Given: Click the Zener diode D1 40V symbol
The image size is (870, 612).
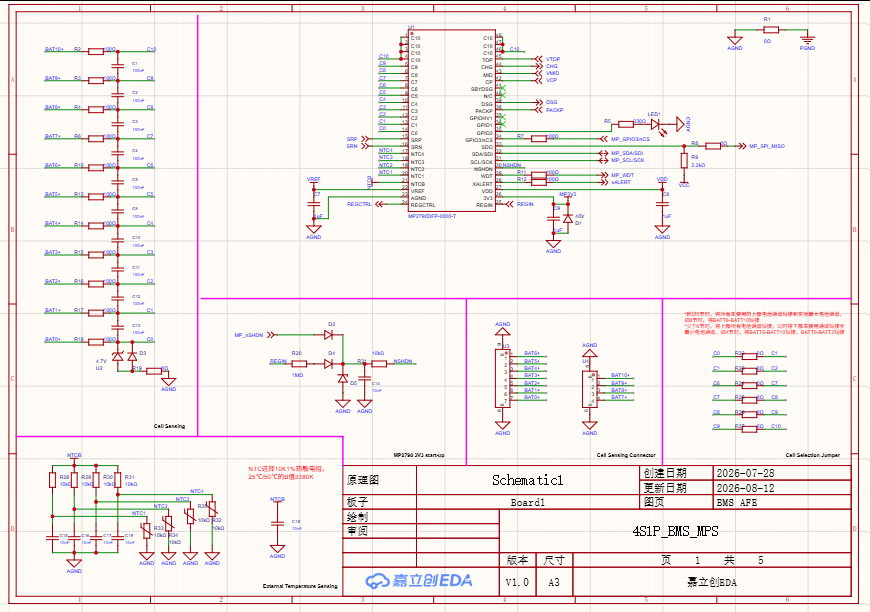Looking at the screenshot, I should click(567, 219).
